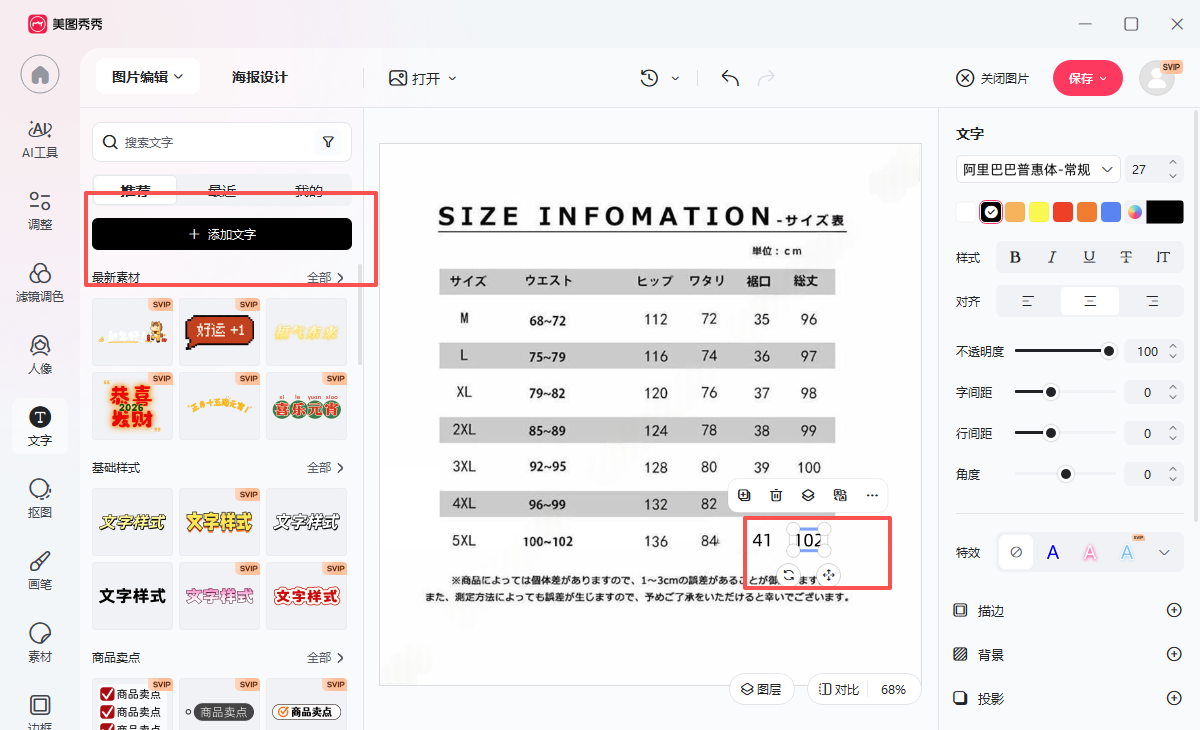Open the custom color wheel picker
The width and height of the screenshot is (1200, 730).
point(1135,212)
